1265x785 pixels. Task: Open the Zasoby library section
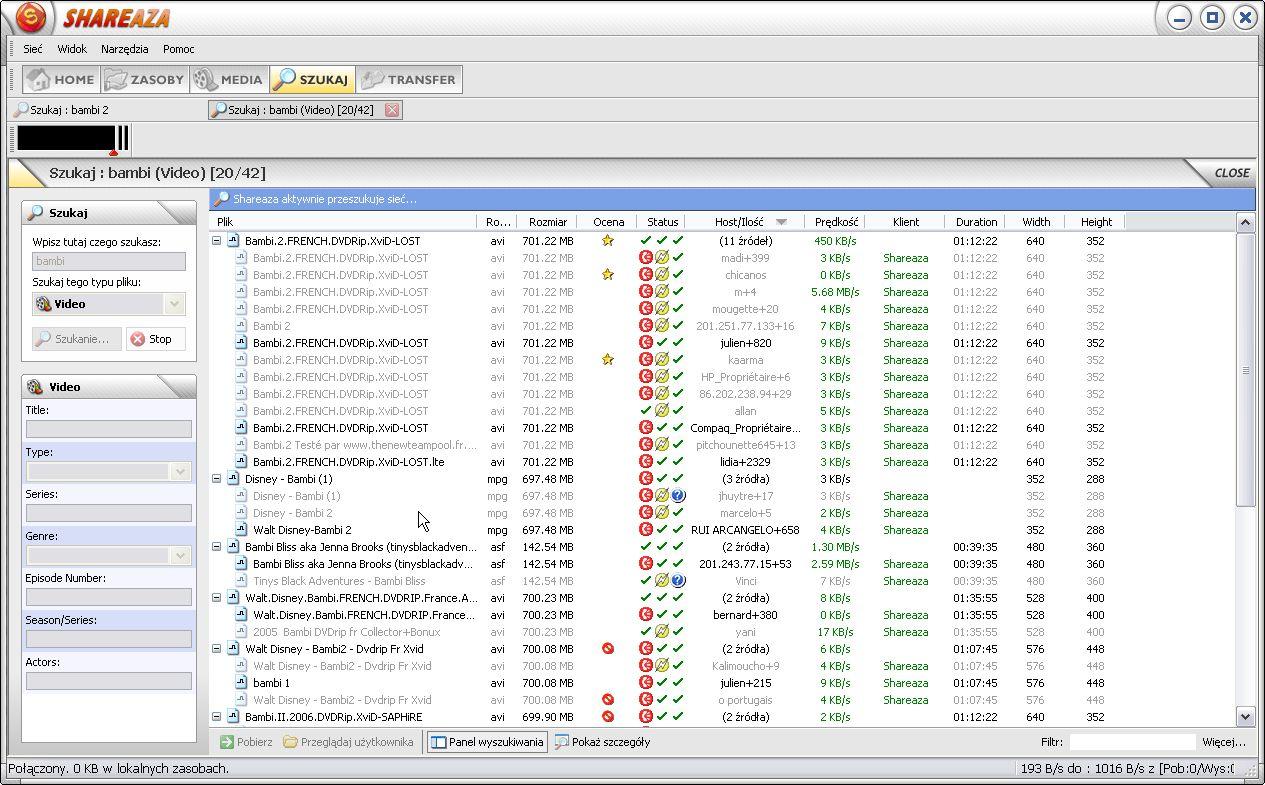pos(145,80)
